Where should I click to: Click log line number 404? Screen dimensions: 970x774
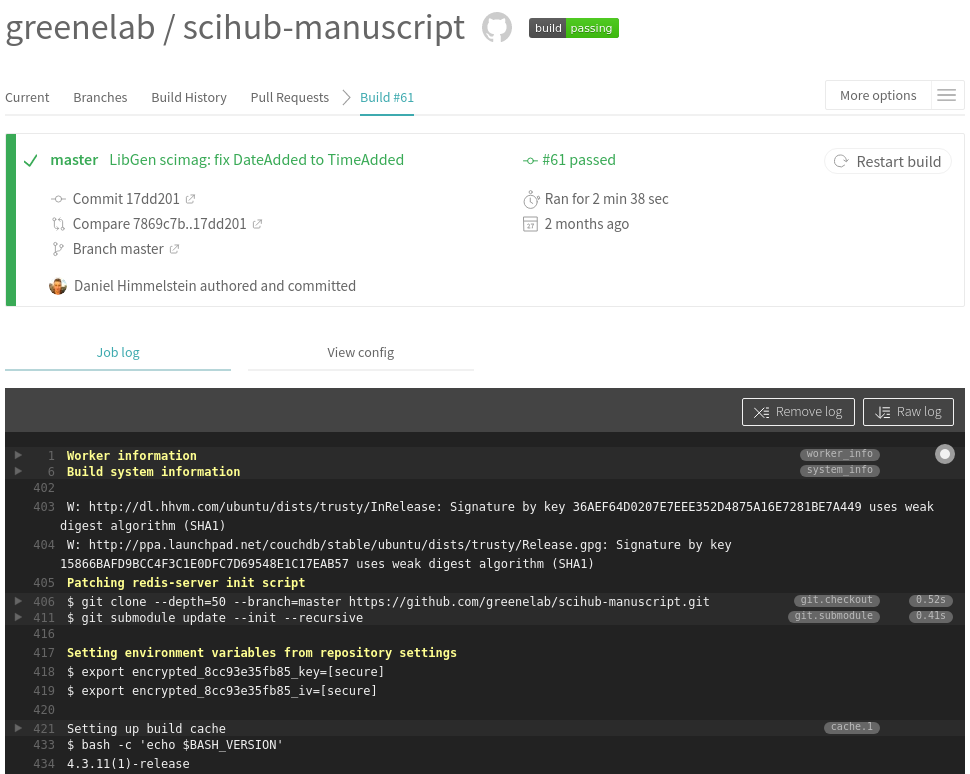[x=44, y=544]
